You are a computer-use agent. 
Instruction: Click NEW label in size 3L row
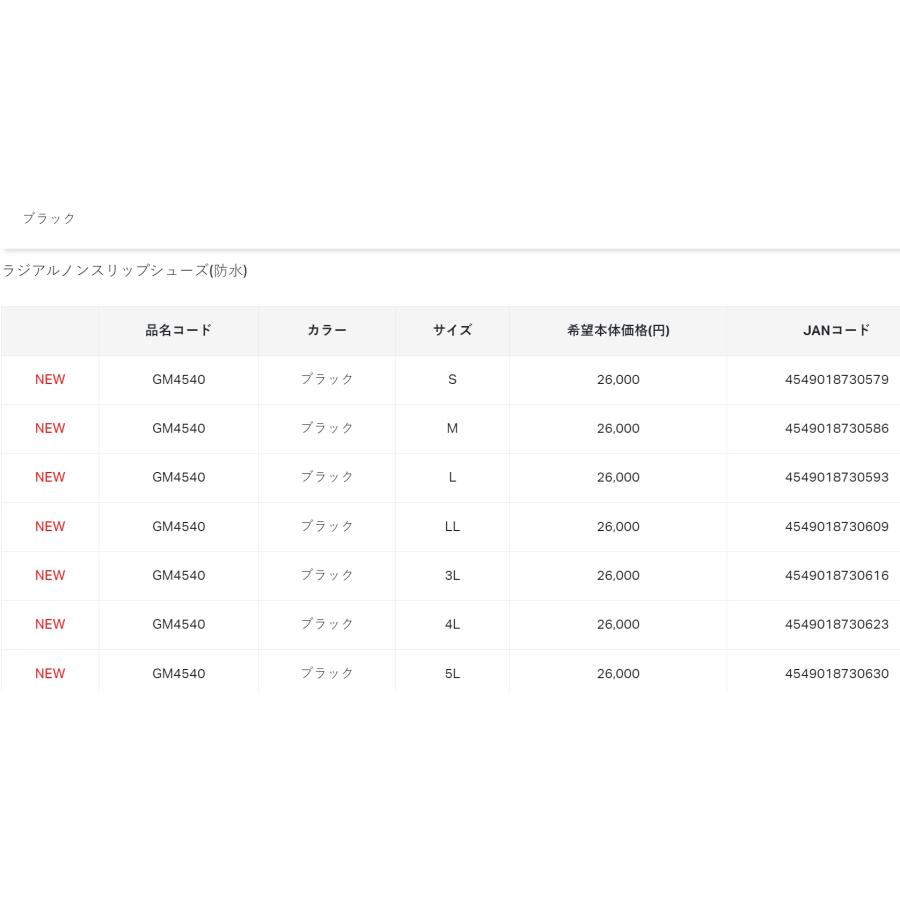point(50,575)
